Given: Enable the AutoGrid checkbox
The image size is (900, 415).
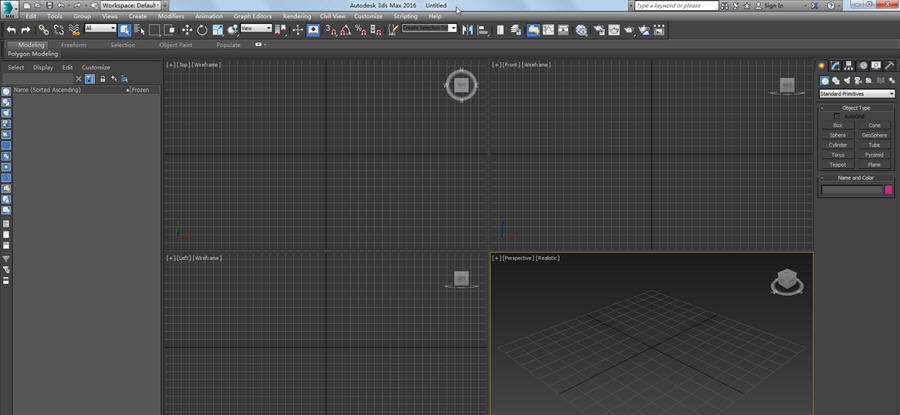Looking at the screenshot, I should pyautogui.click(x=838, y=116).
